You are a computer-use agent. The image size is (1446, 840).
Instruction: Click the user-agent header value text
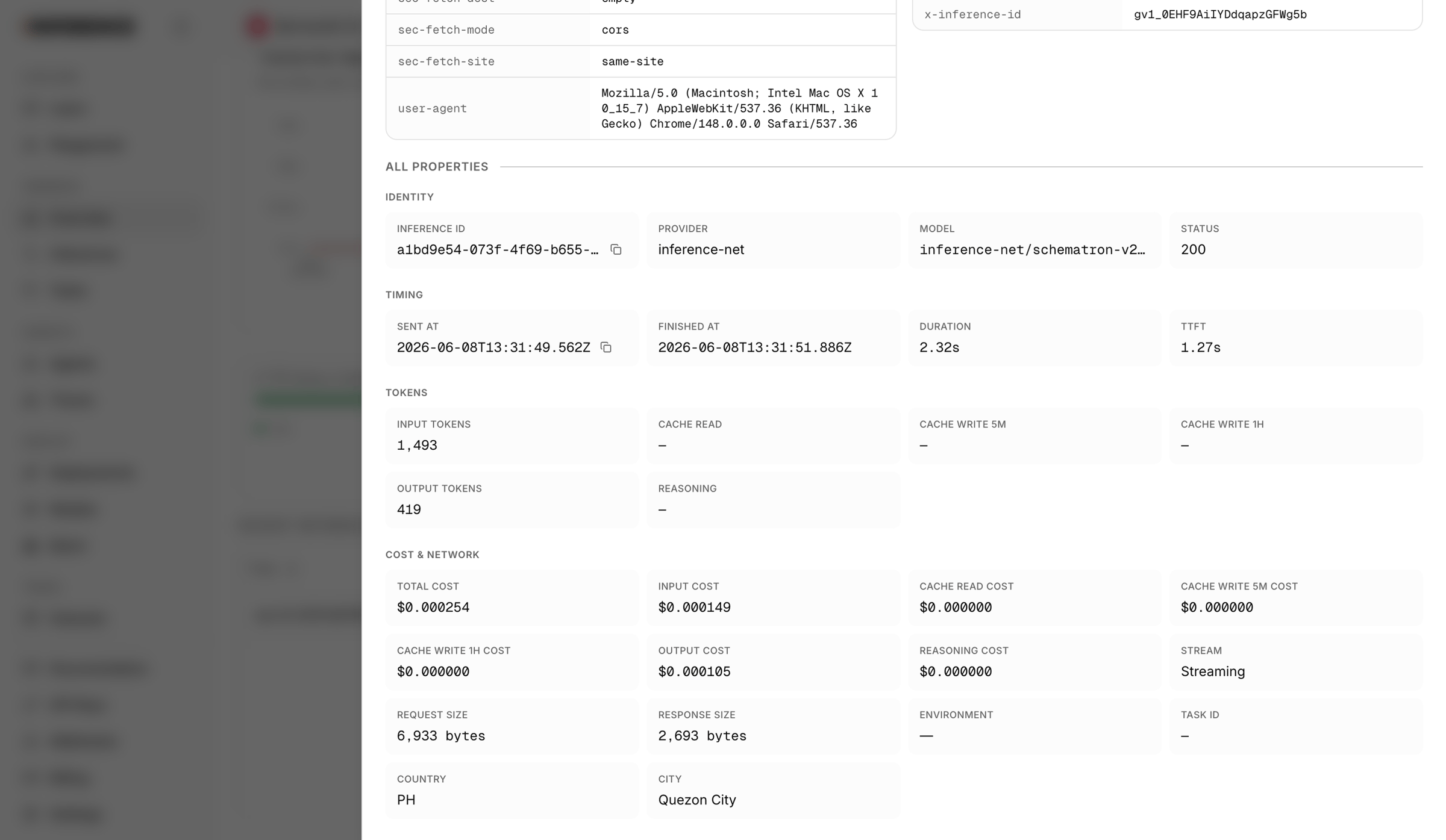(x=739, y=108)
